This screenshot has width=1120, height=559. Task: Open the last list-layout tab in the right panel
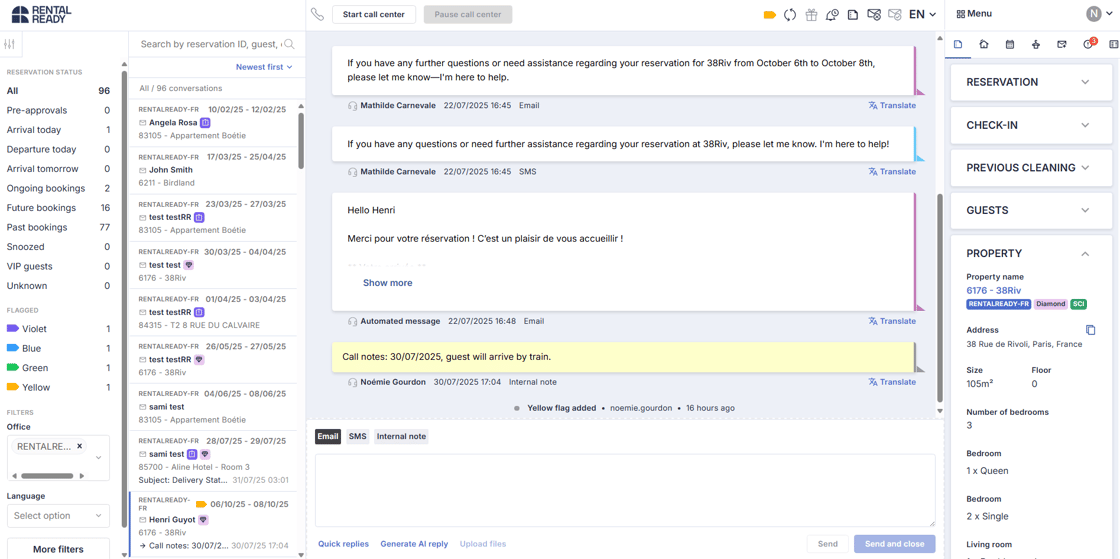pyautogui.click(x=1114, y=44)
